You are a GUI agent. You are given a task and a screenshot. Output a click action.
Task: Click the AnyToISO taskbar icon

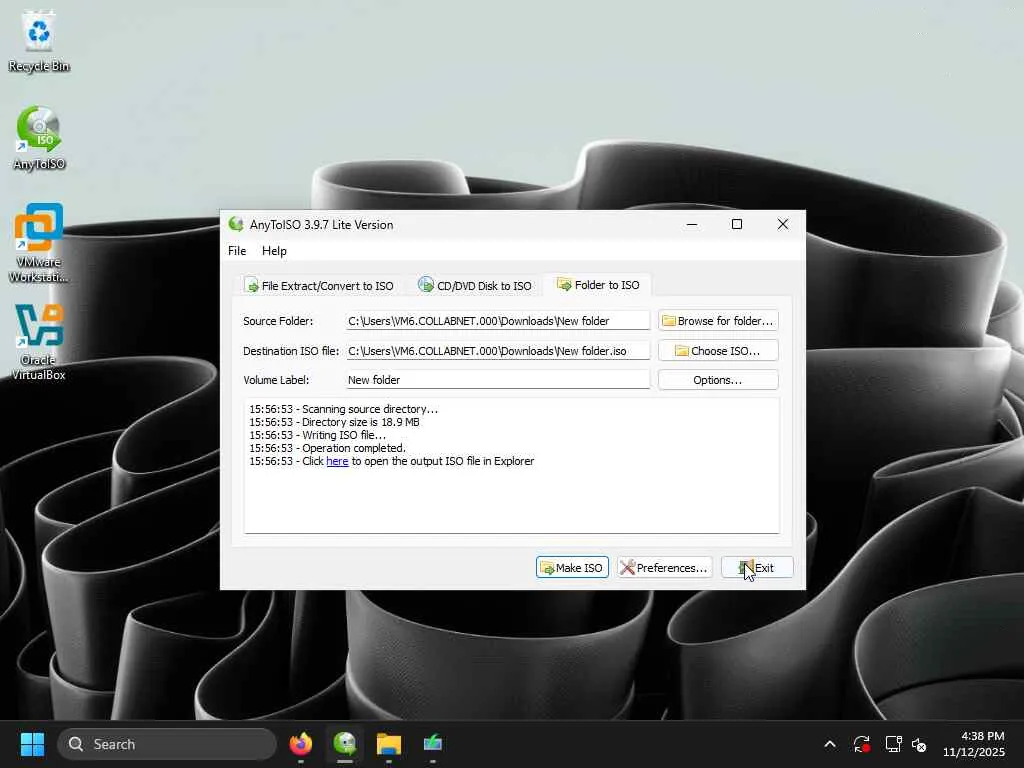click(x=345, y=744)
